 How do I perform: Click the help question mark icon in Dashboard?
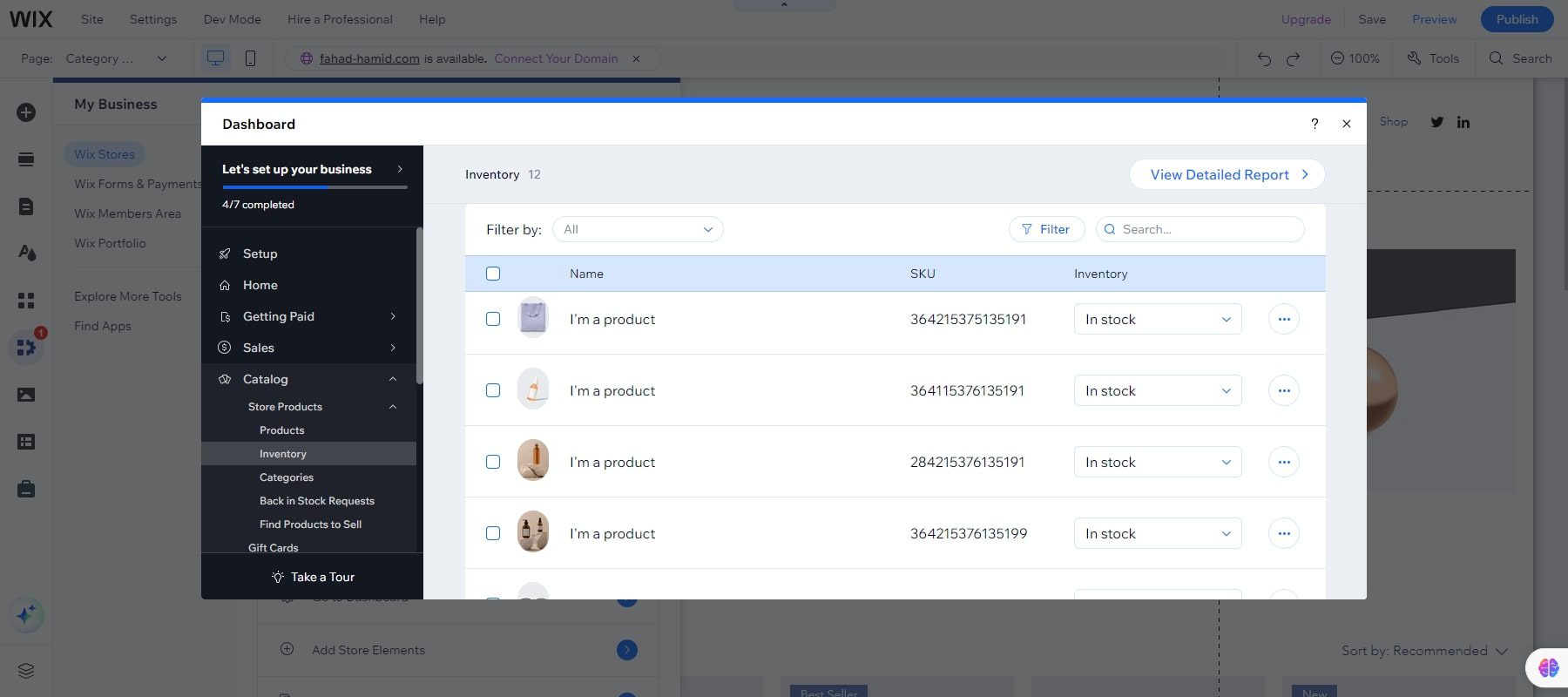1315,124
